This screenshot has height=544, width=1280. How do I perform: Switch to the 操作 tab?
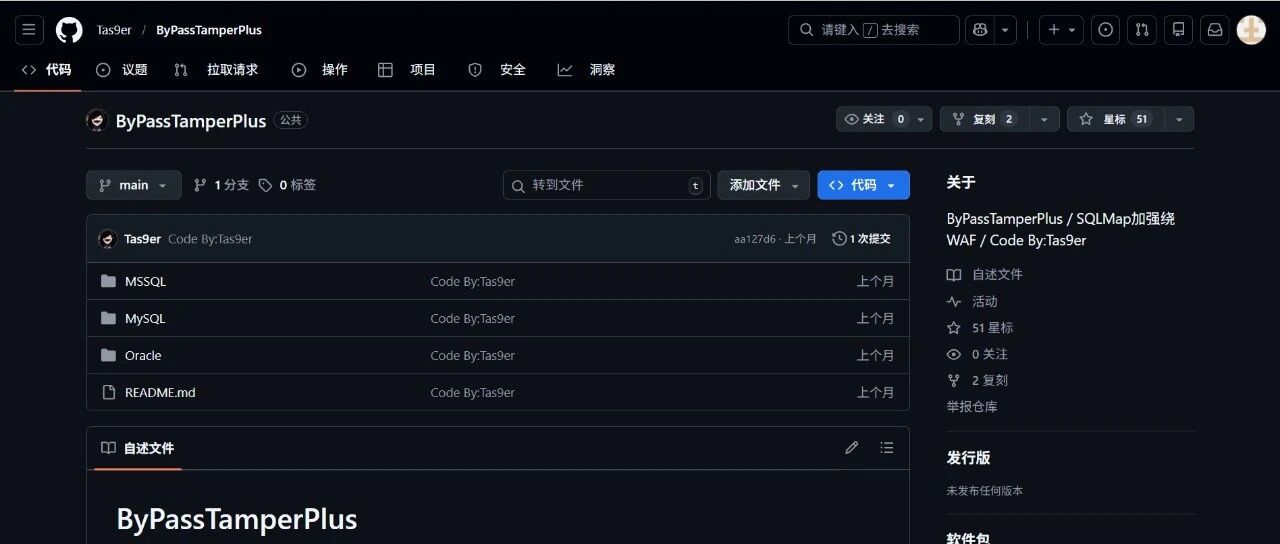320,70
